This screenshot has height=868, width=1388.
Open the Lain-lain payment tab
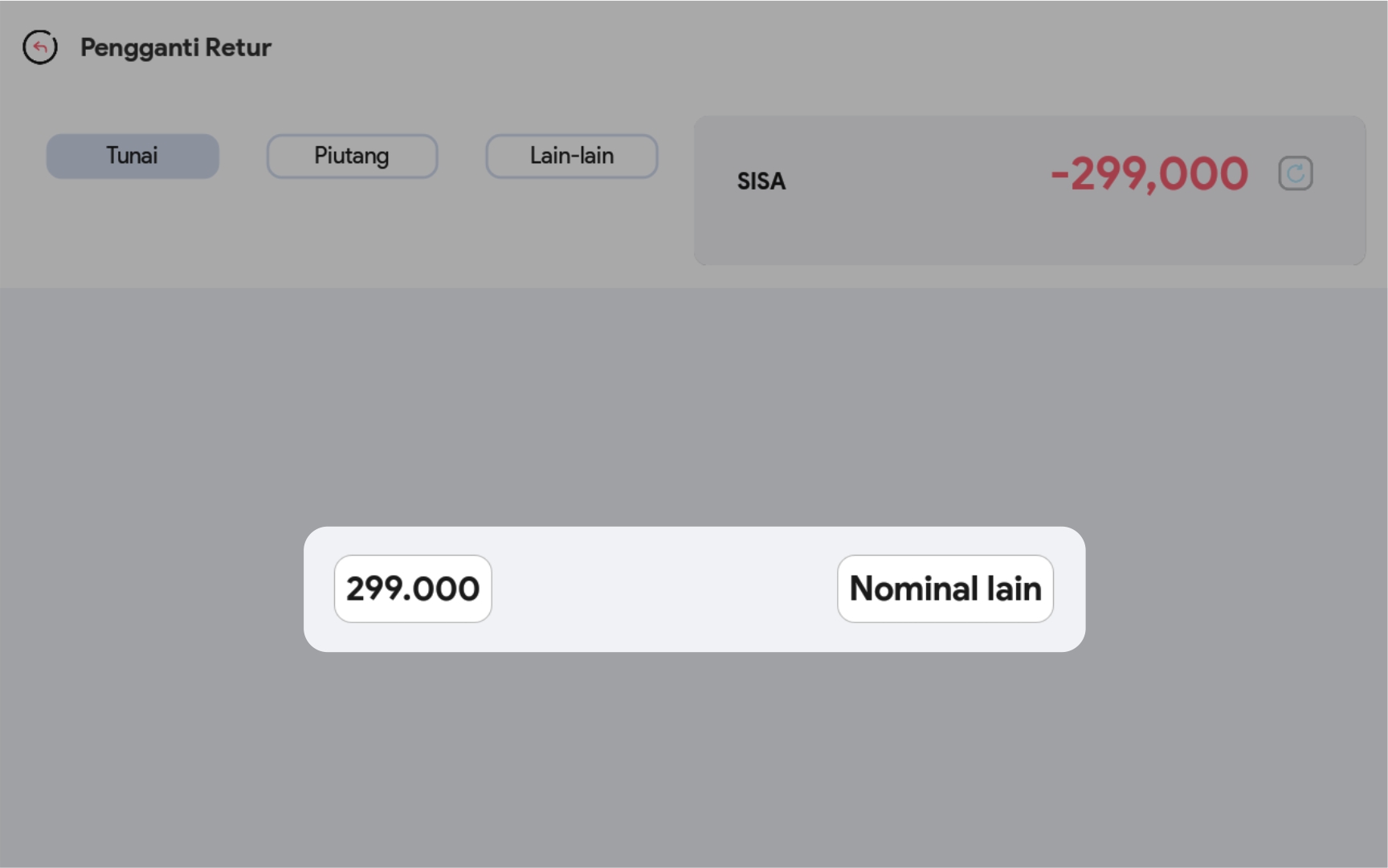click(x=571, y=156)
